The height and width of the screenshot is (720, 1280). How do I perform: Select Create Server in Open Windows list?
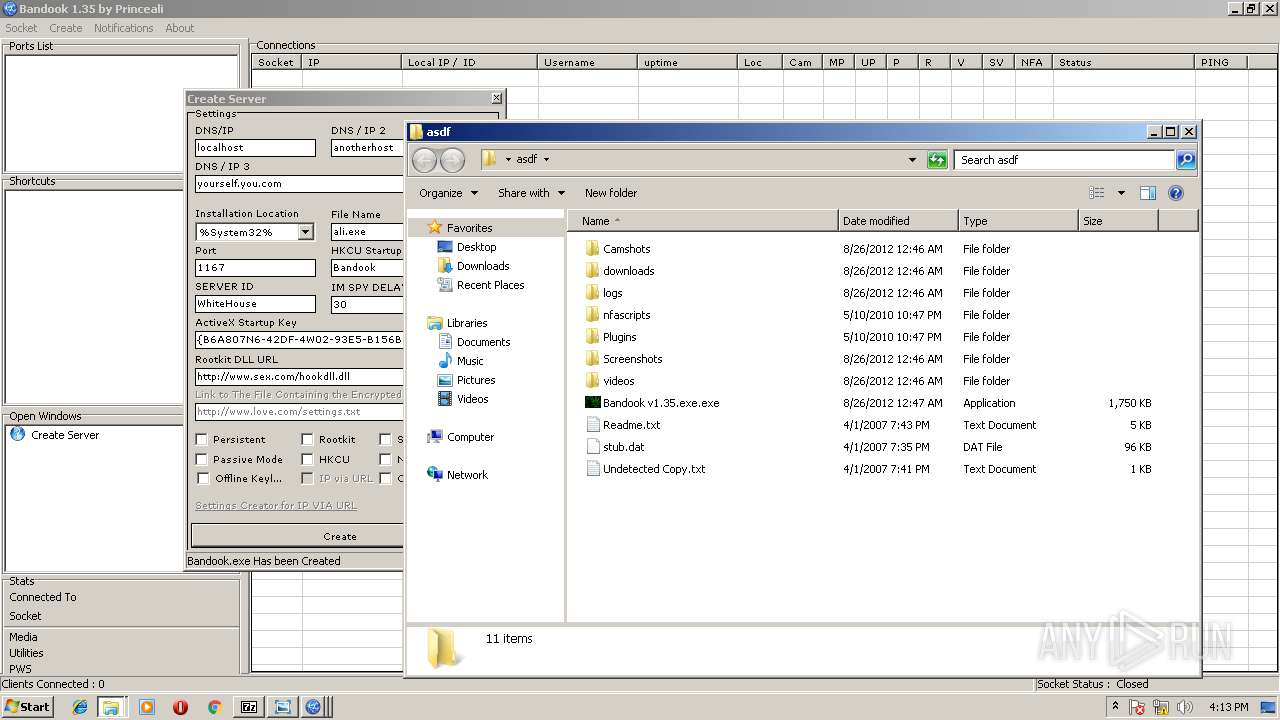(65, 435)
